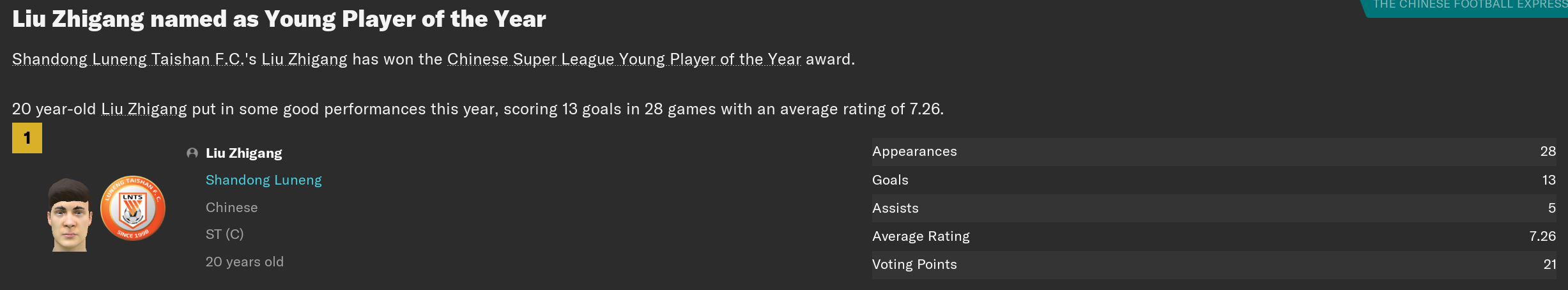The height and width of the screenshot is (290, 1568).
Task: Click the ST (C) position label
Action: click(224, 234)
